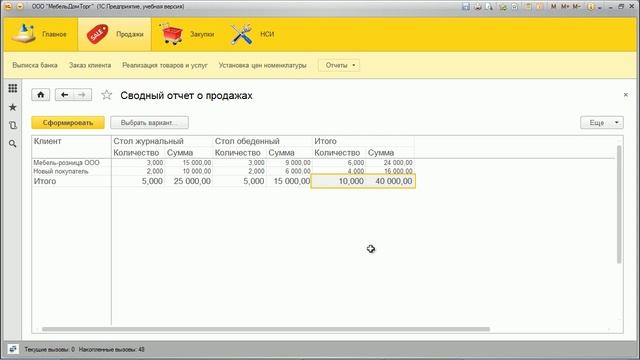Open the Заказ клиента link
The width and height of the screenshot is (640, 360).
click(x=90, y=65)
